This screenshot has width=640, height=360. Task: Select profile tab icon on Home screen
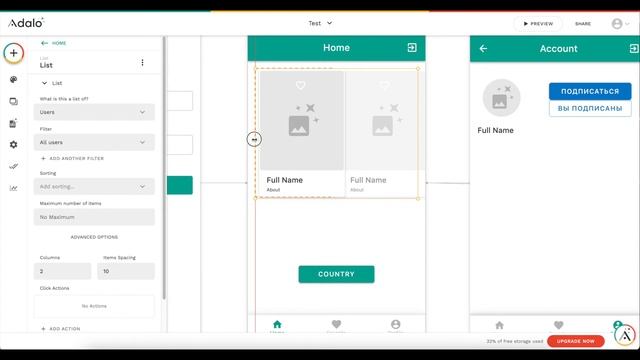[x=396, y=324]
